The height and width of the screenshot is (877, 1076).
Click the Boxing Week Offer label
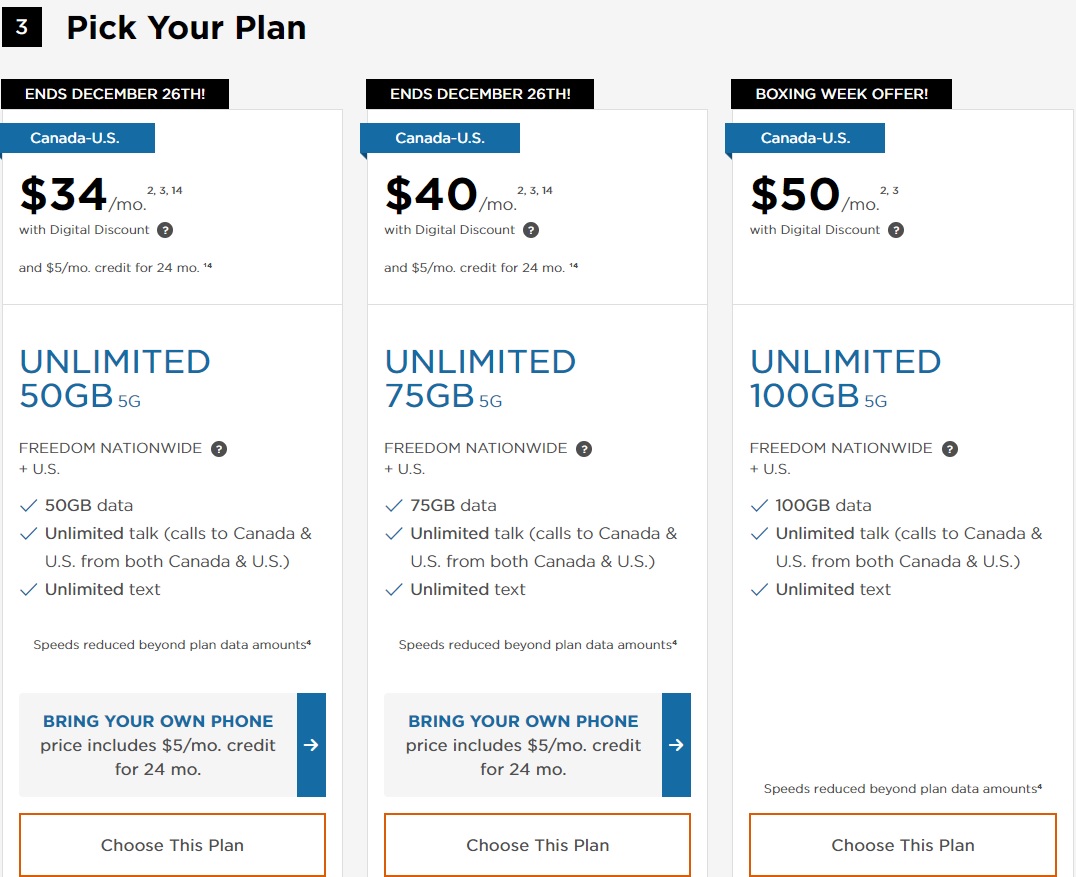click(841, 94)
